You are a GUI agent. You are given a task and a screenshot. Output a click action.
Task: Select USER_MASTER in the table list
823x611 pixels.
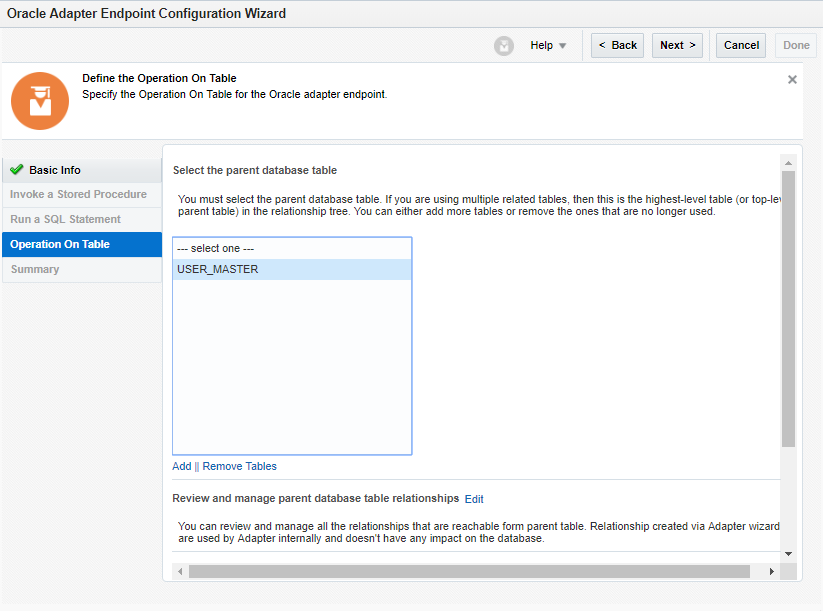tap(292, 269)
